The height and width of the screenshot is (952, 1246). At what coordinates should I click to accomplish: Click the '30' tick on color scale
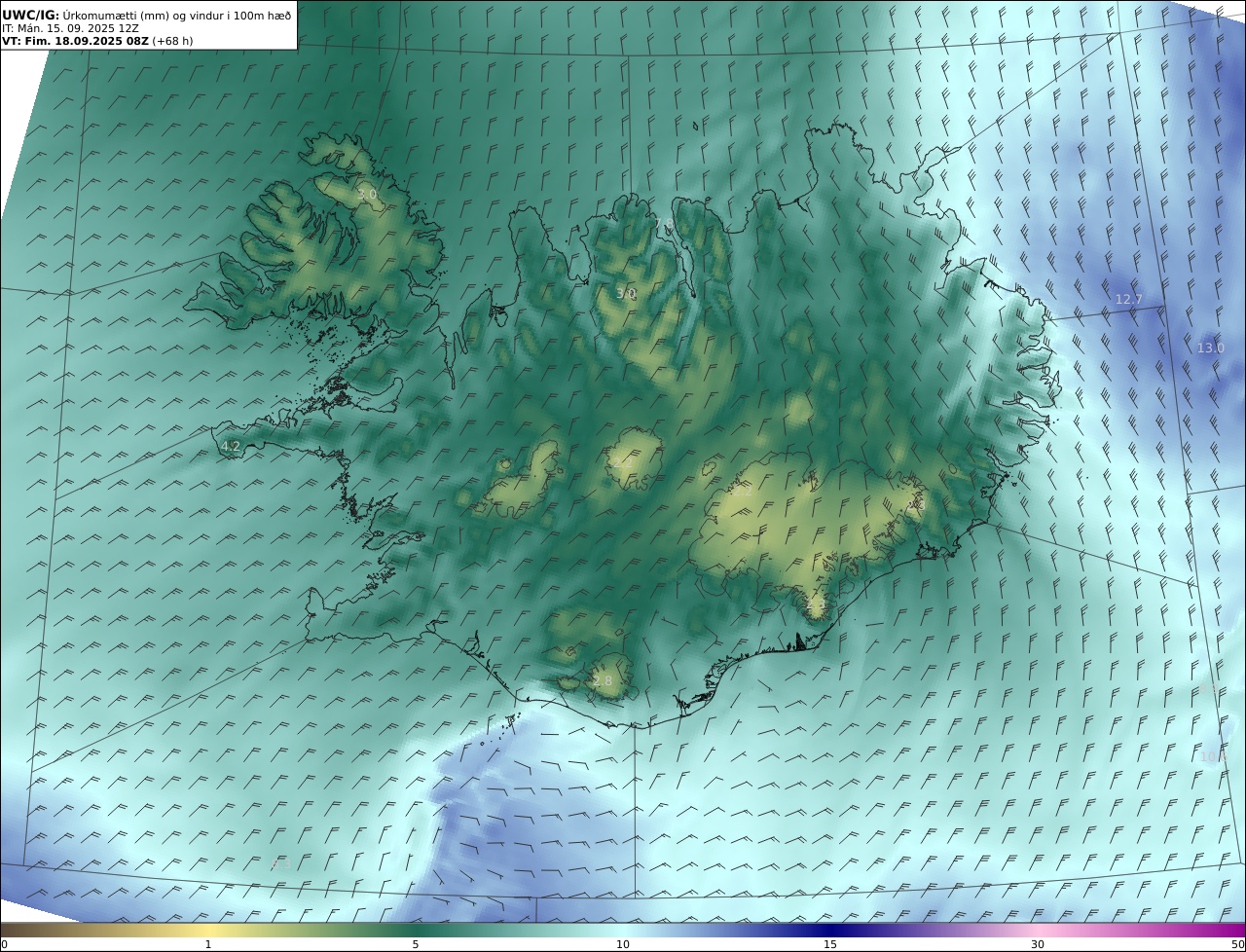pyautogui.click(x=1038, y=944)
